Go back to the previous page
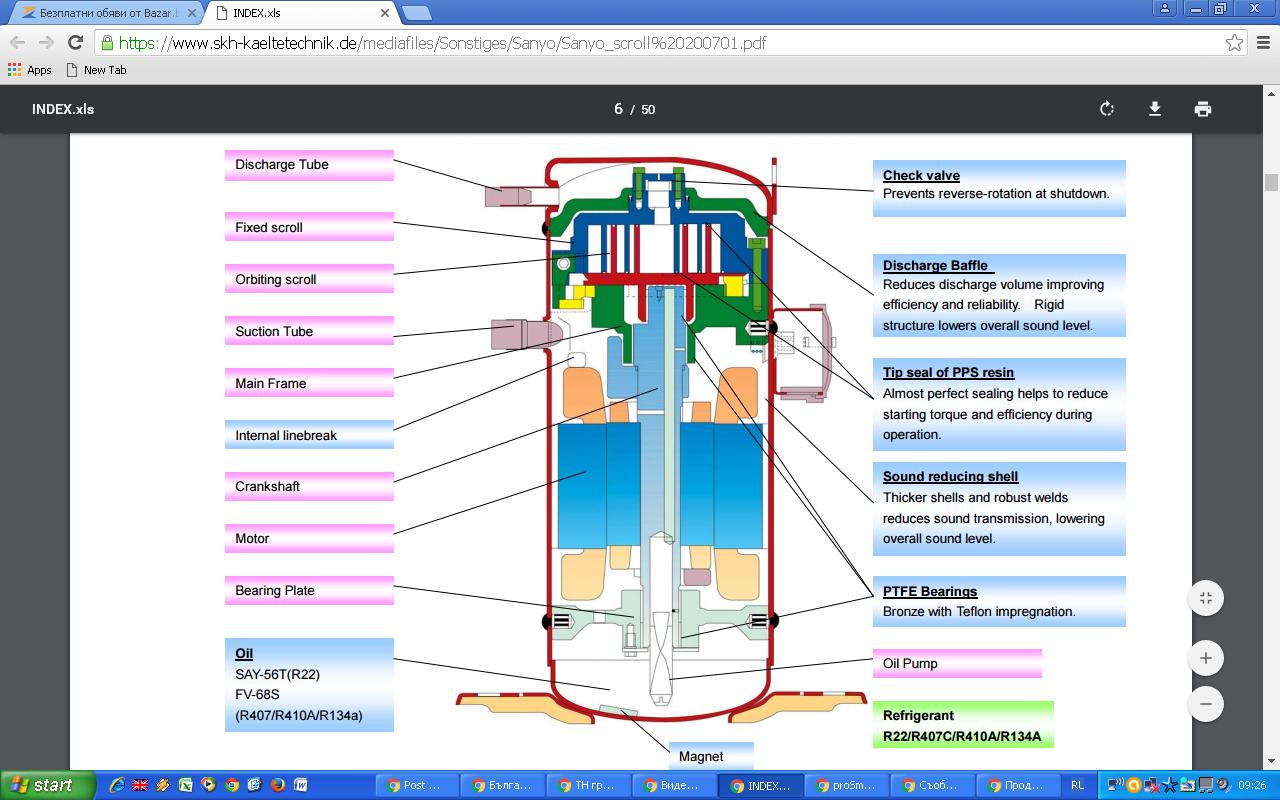Screen dimensions: 1280x800 tap(17, 42)
